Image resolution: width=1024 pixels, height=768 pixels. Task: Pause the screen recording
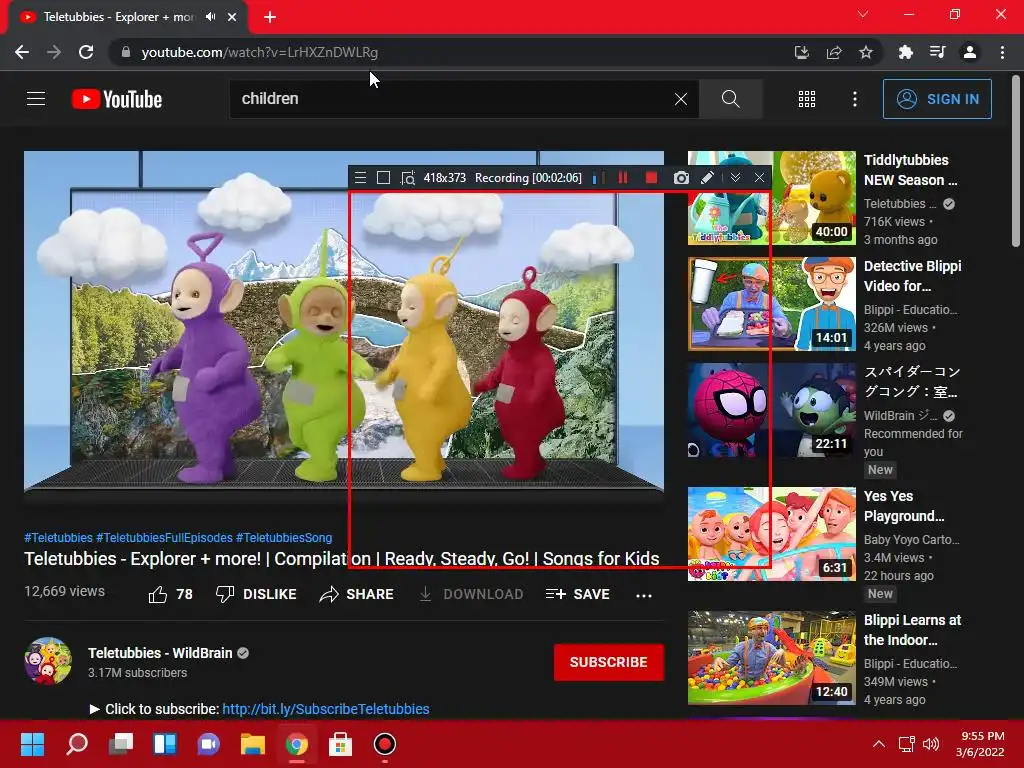point(623,178)
